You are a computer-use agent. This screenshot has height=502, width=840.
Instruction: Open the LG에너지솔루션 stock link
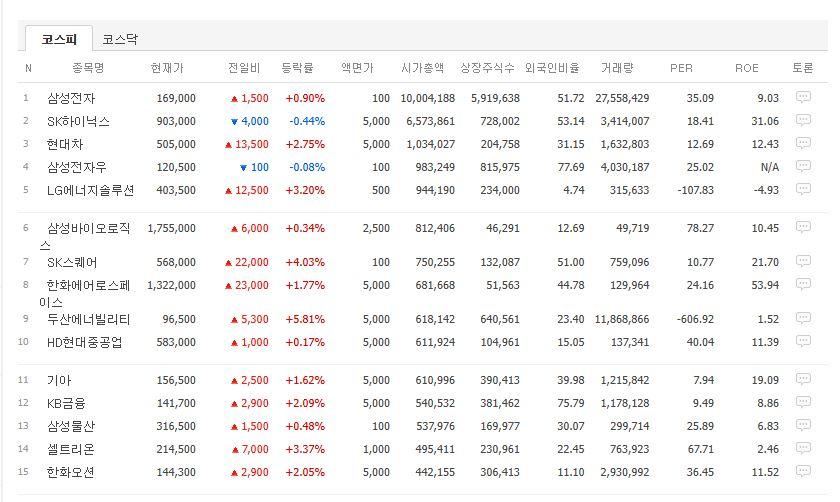click(x=90, y=190)
